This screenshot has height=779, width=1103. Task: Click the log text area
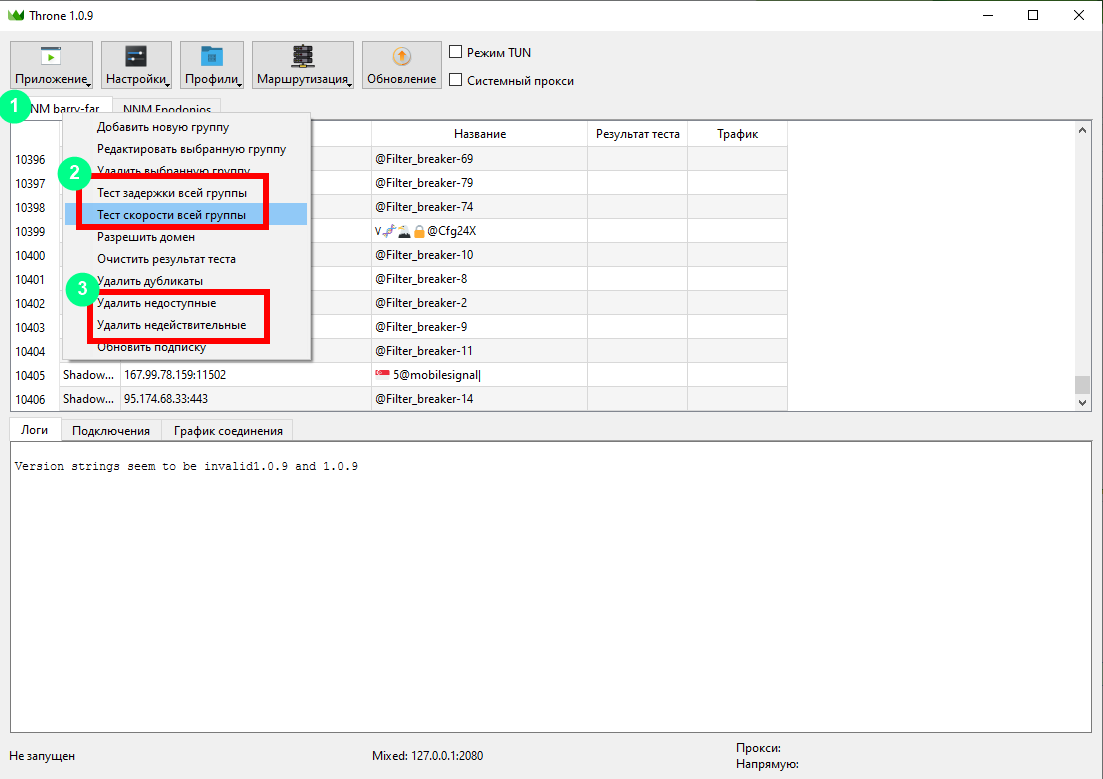coord(551,587)
